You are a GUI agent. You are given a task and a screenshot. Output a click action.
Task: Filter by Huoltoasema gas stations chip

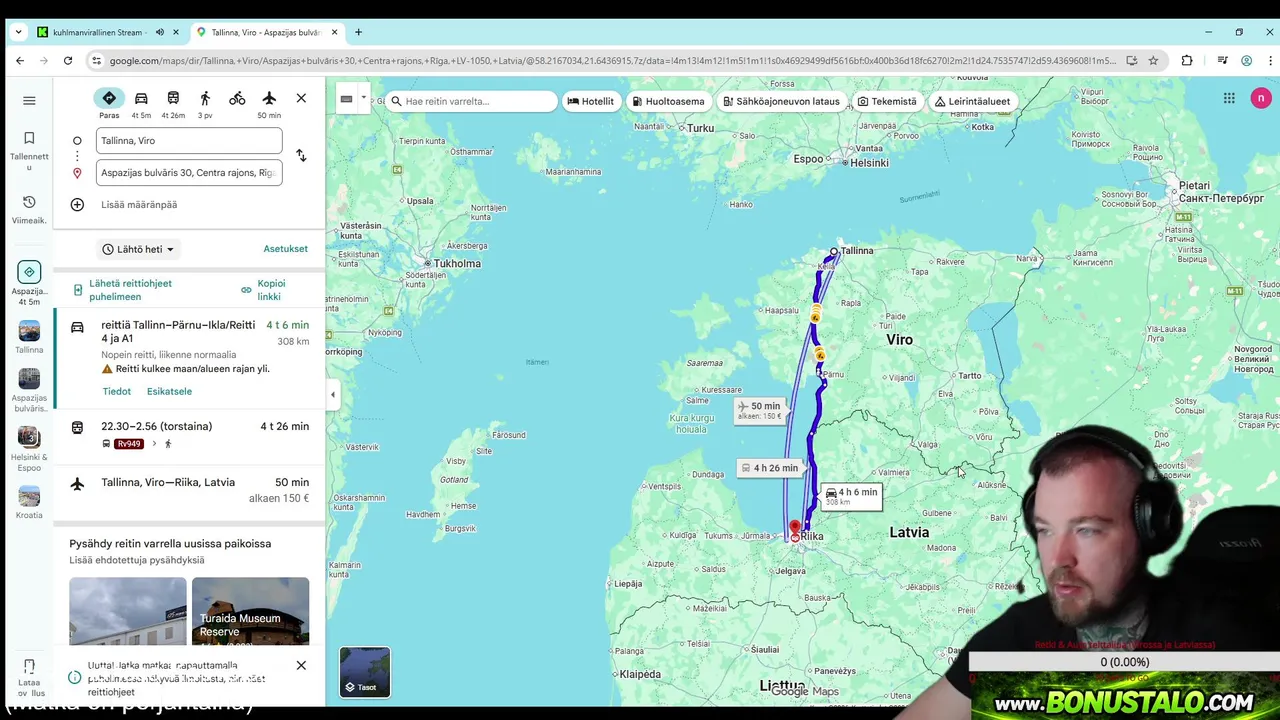[x=668, y=101]
